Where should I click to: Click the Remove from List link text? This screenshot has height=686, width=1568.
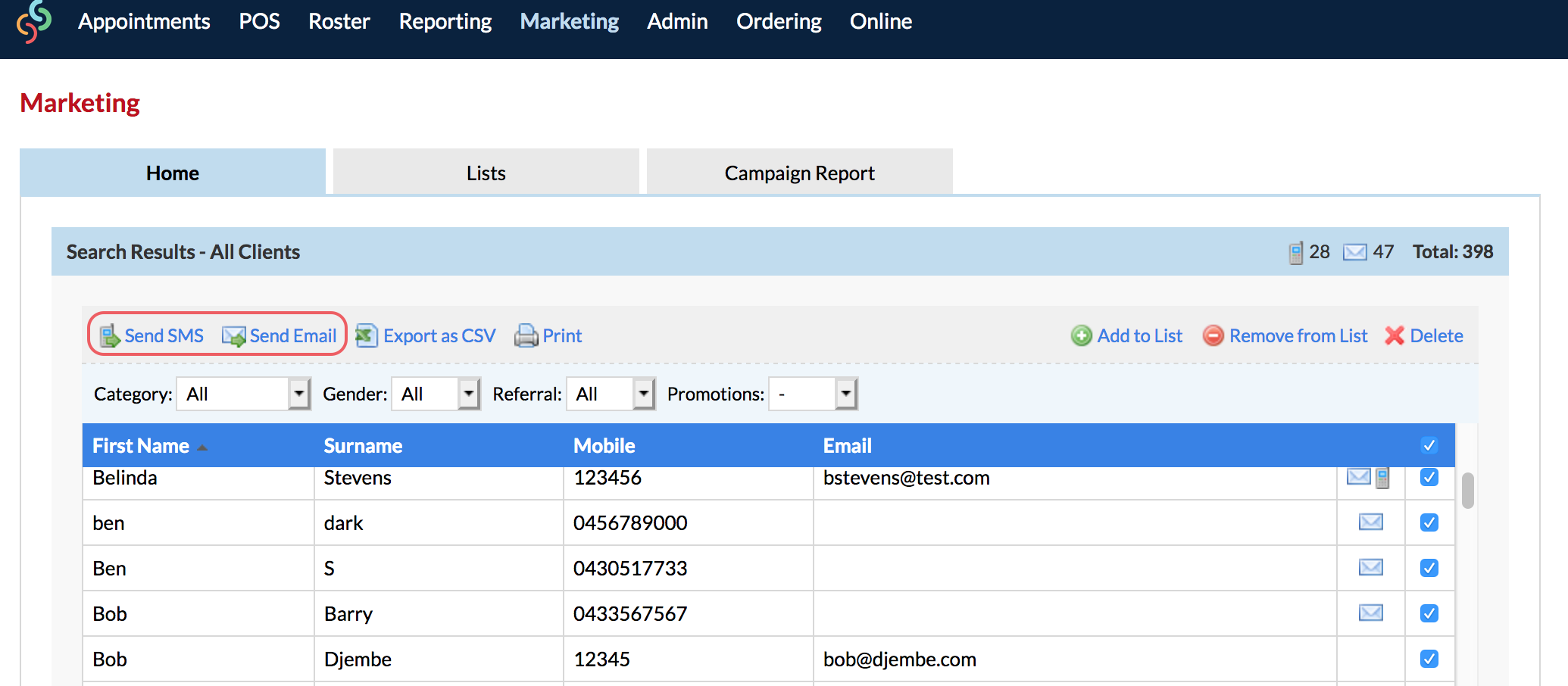(x=1298, y=335)
